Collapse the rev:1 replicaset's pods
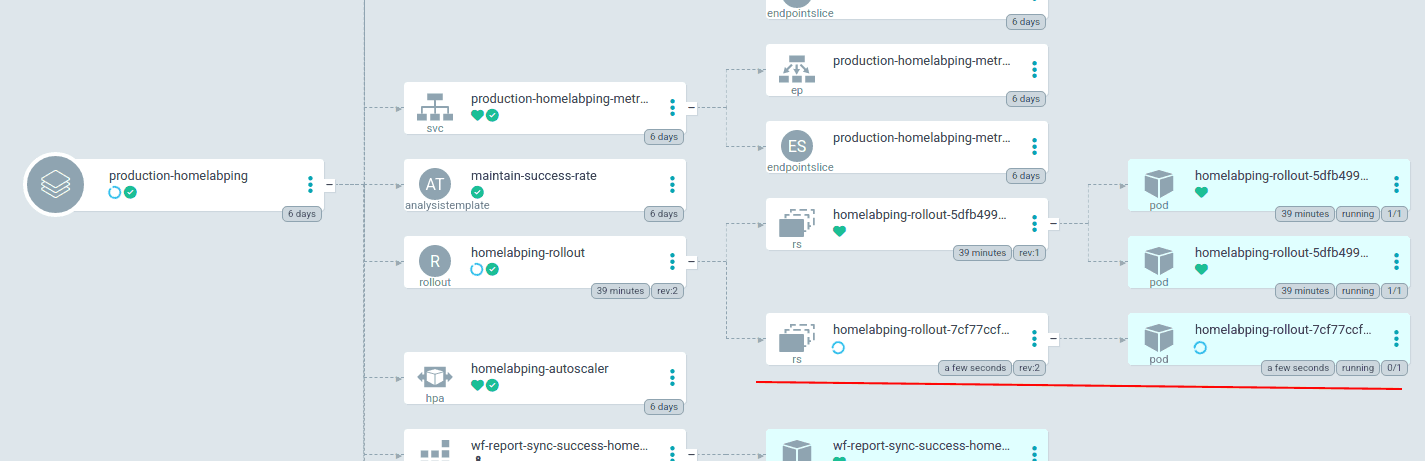Image resolution: width=1425 pixels, height=461 pixels. [1053, 223]
